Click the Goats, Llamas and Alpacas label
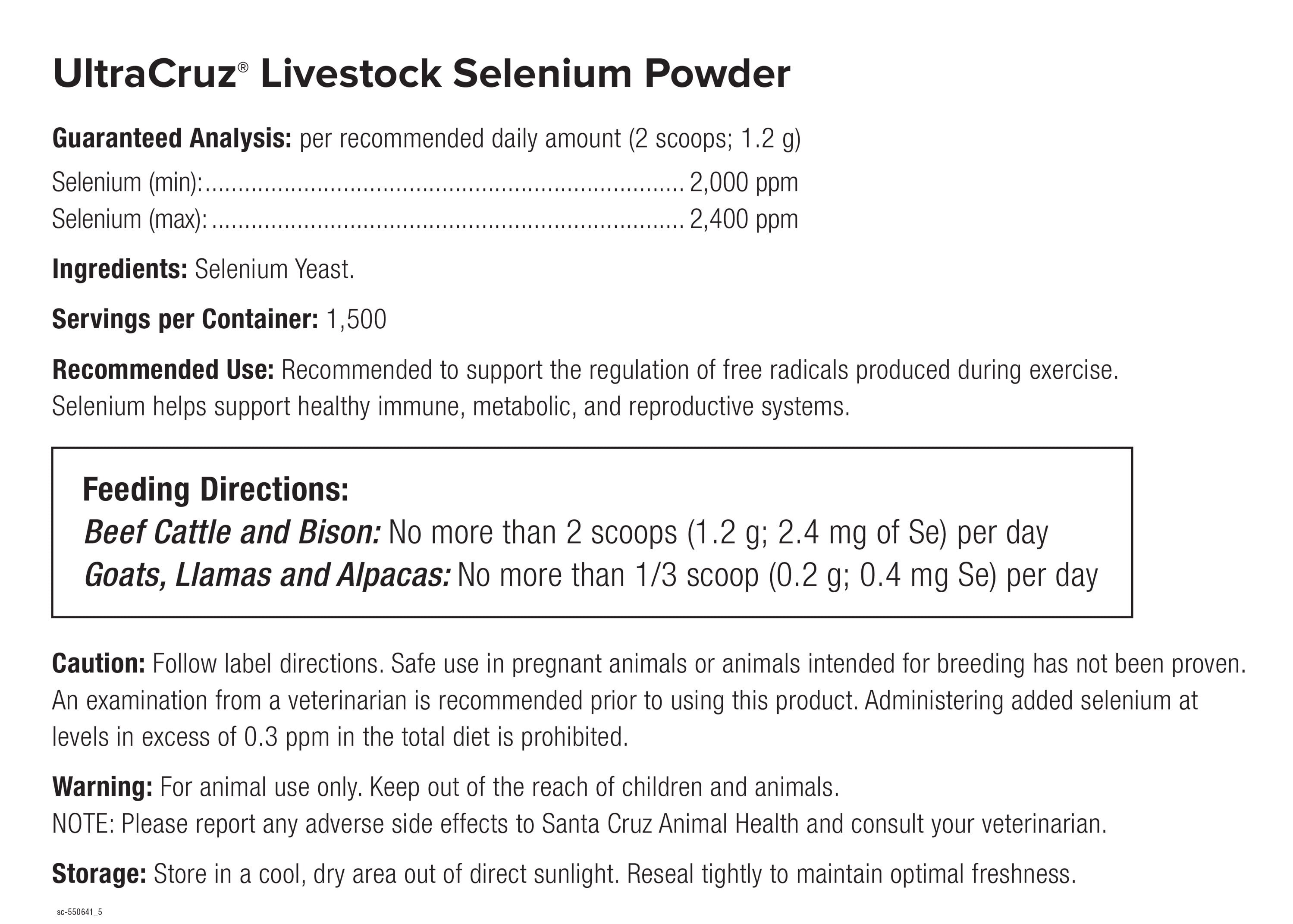Screen dimensions: 1293x924 [267, 575]
